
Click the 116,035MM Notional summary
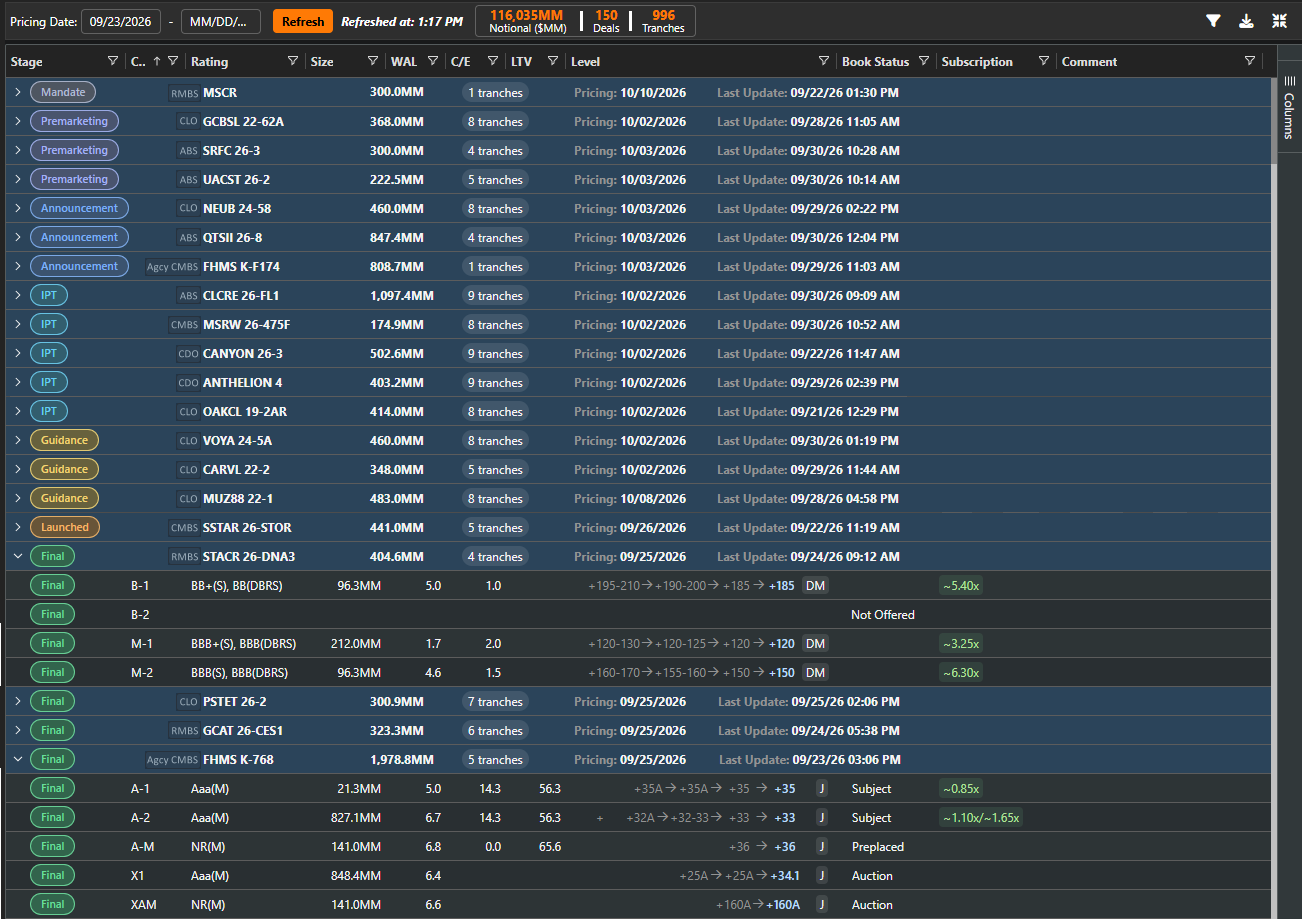pyautogui.click(x=526, y=21)
